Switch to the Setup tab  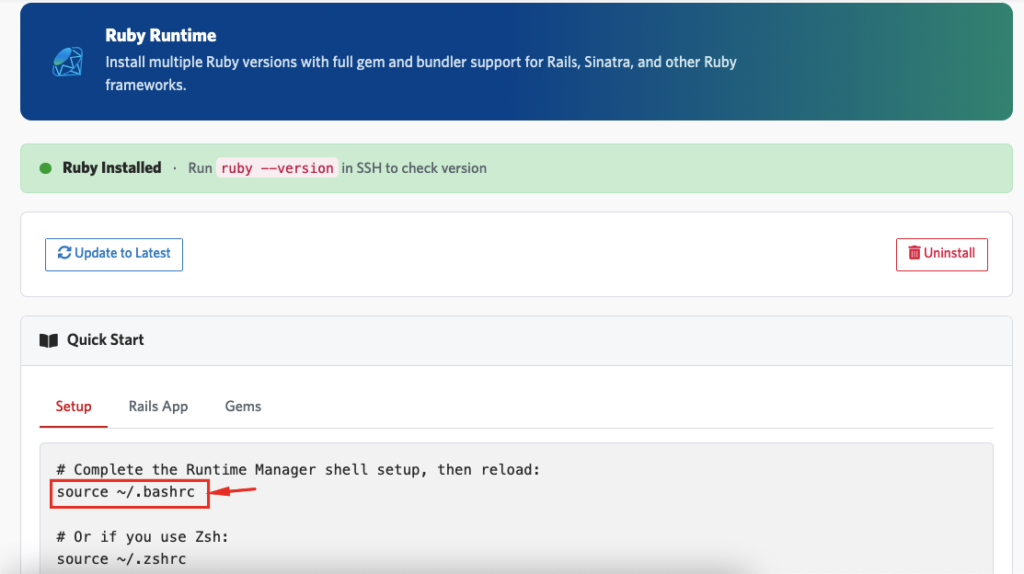tap(73, 406)
